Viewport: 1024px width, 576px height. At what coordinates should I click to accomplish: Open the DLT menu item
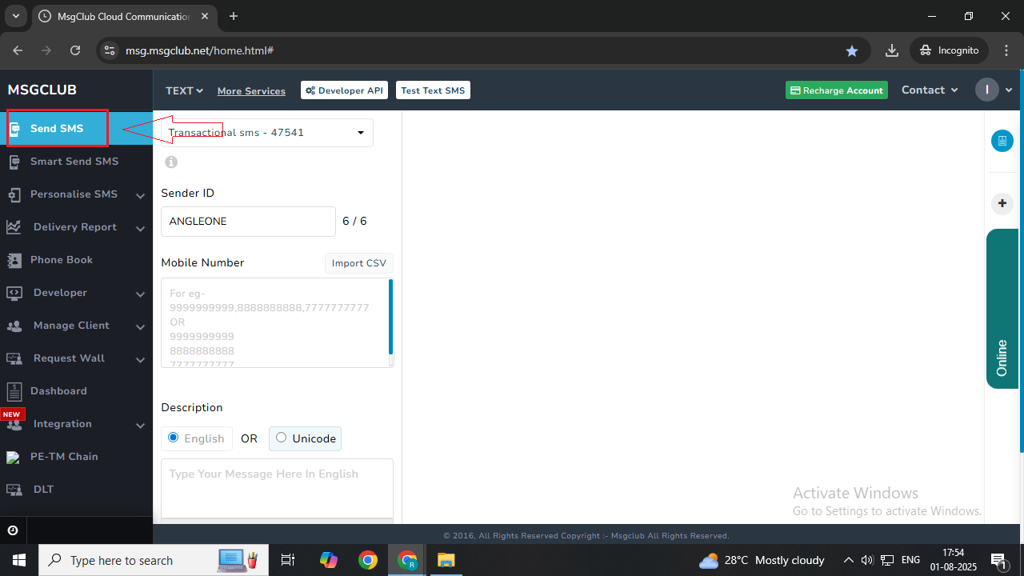point(76,489)
